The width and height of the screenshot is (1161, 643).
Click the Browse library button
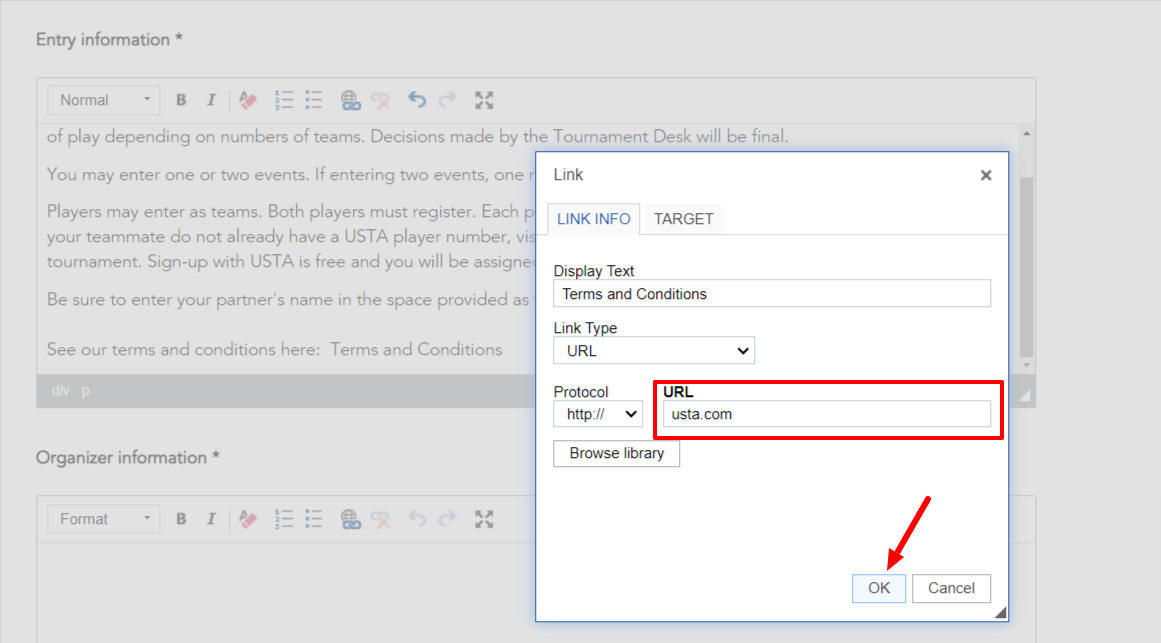click(616, 453)
